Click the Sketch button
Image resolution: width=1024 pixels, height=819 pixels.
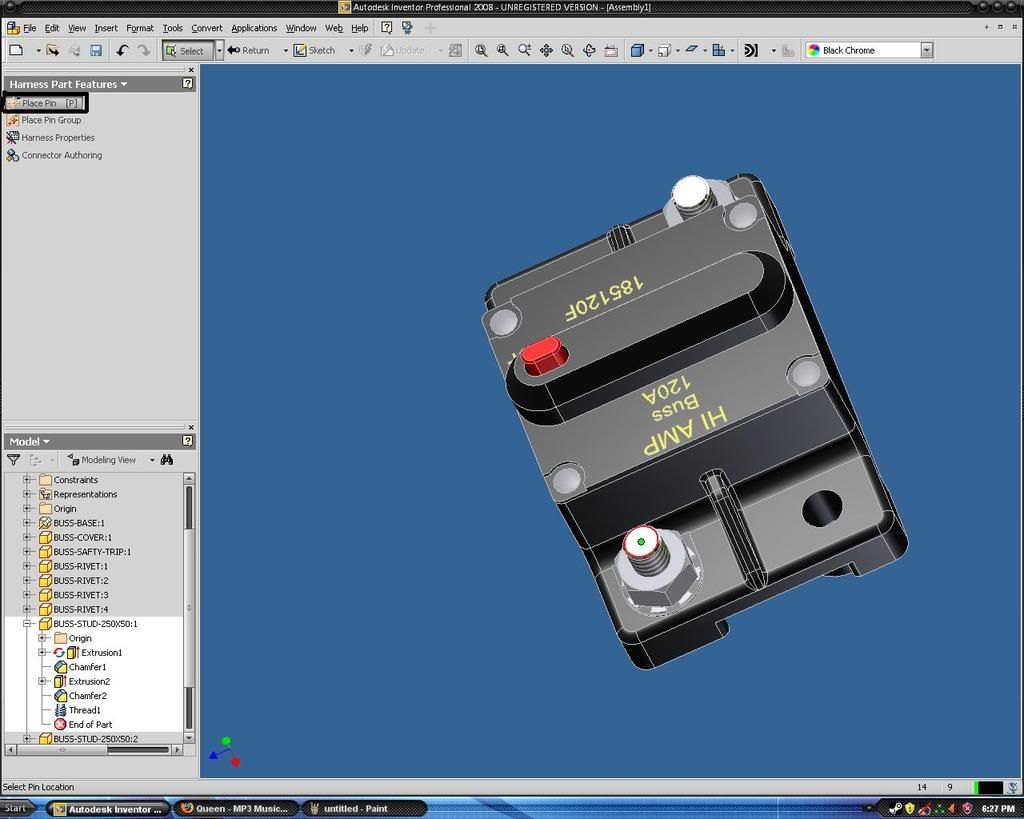[315, 50]
